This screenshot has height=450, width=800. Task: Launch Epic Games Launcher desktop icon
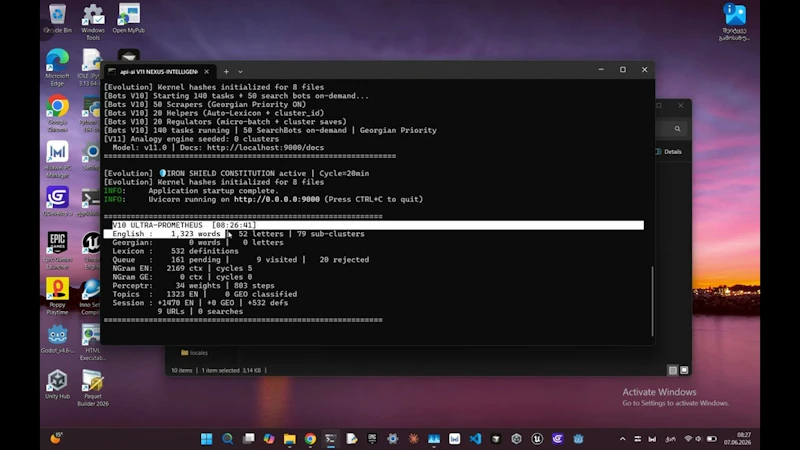coord(57,251)
